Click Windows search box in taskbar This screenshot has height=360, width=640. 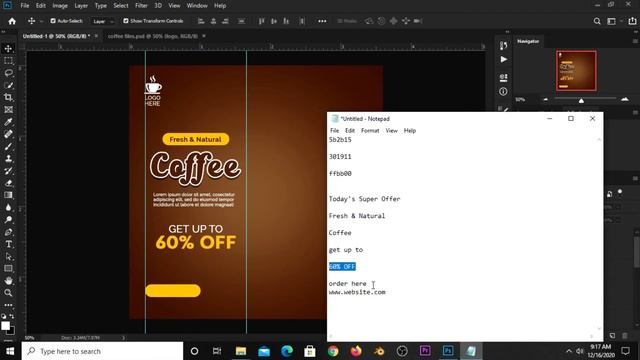click(x=102, y=351)
